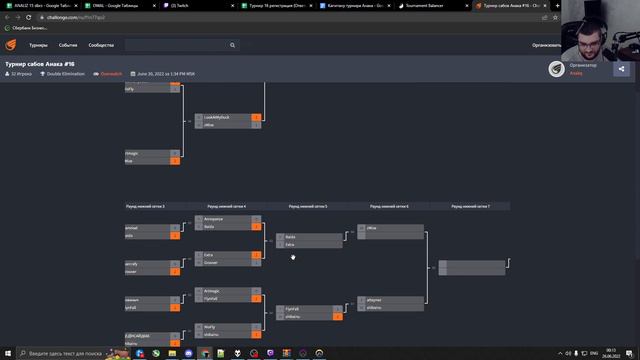Viewport: 640px width, 360px height.
Task: Open File Explorer from the taskbar
Action: [x=172, y=353]
